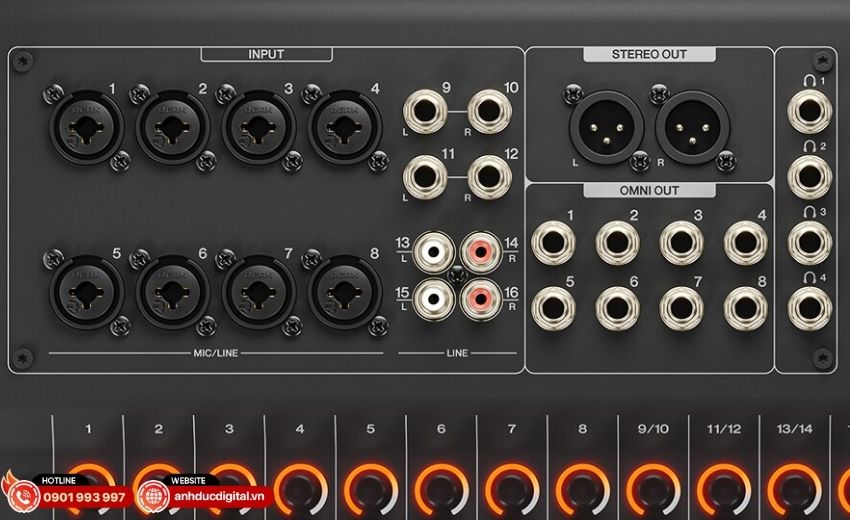The image size is (850, 520).
Task: Click headphone output jack 4
Action: pyautogui.click(x=809, y=309)
